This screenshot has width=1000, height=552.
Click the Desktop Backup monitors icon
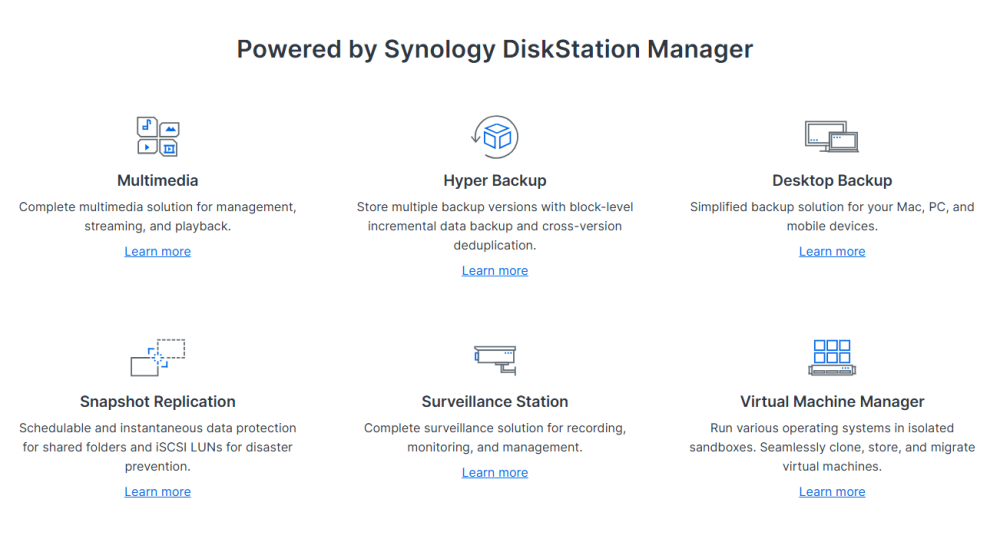pyautogui.click(x=832, y=136)
